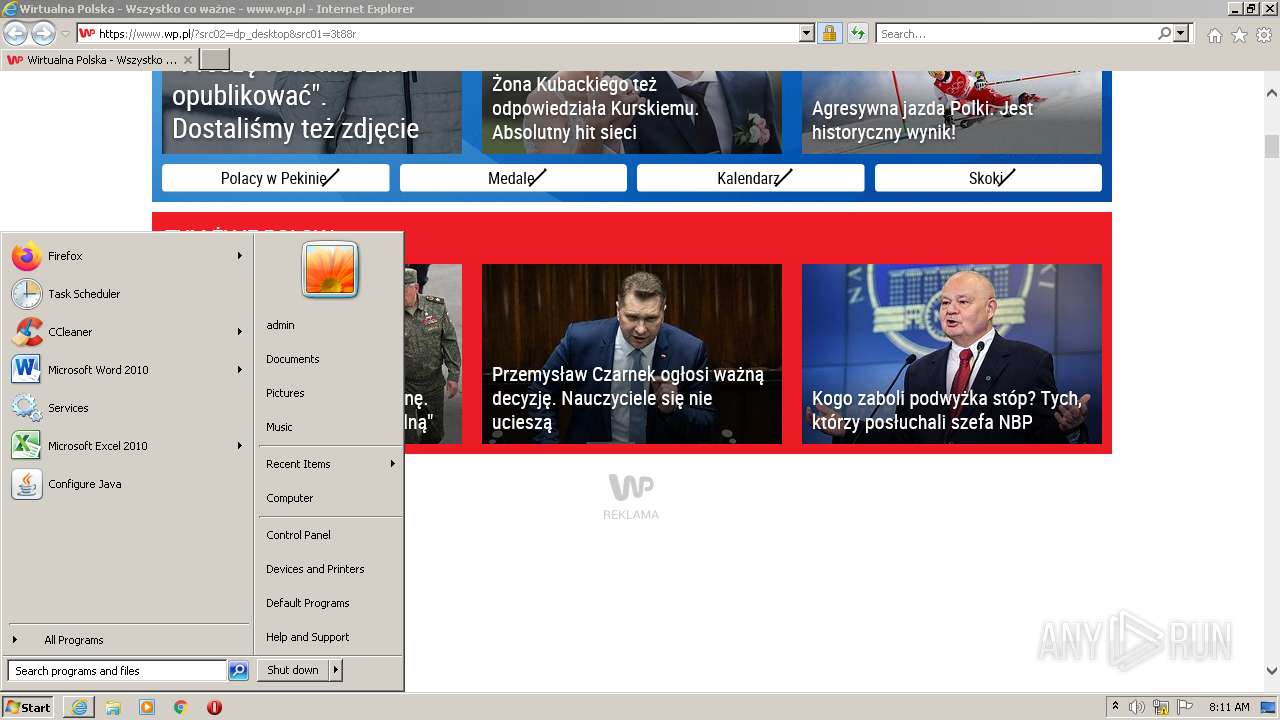Refresh the page with the green arrows icon

(857, 33)
